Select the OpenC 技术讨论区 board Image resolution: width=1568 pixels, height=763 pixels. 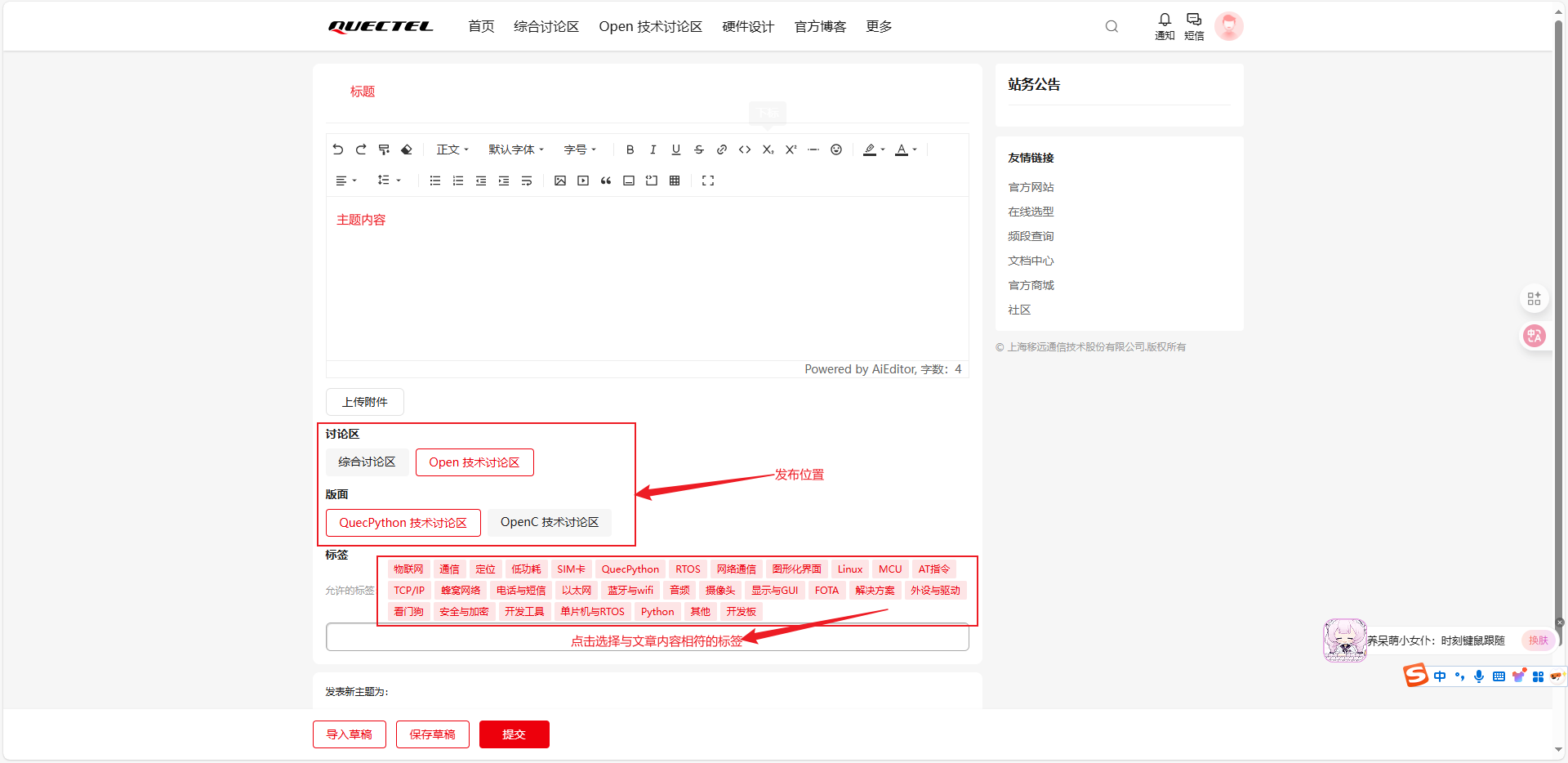pos(550,522)
